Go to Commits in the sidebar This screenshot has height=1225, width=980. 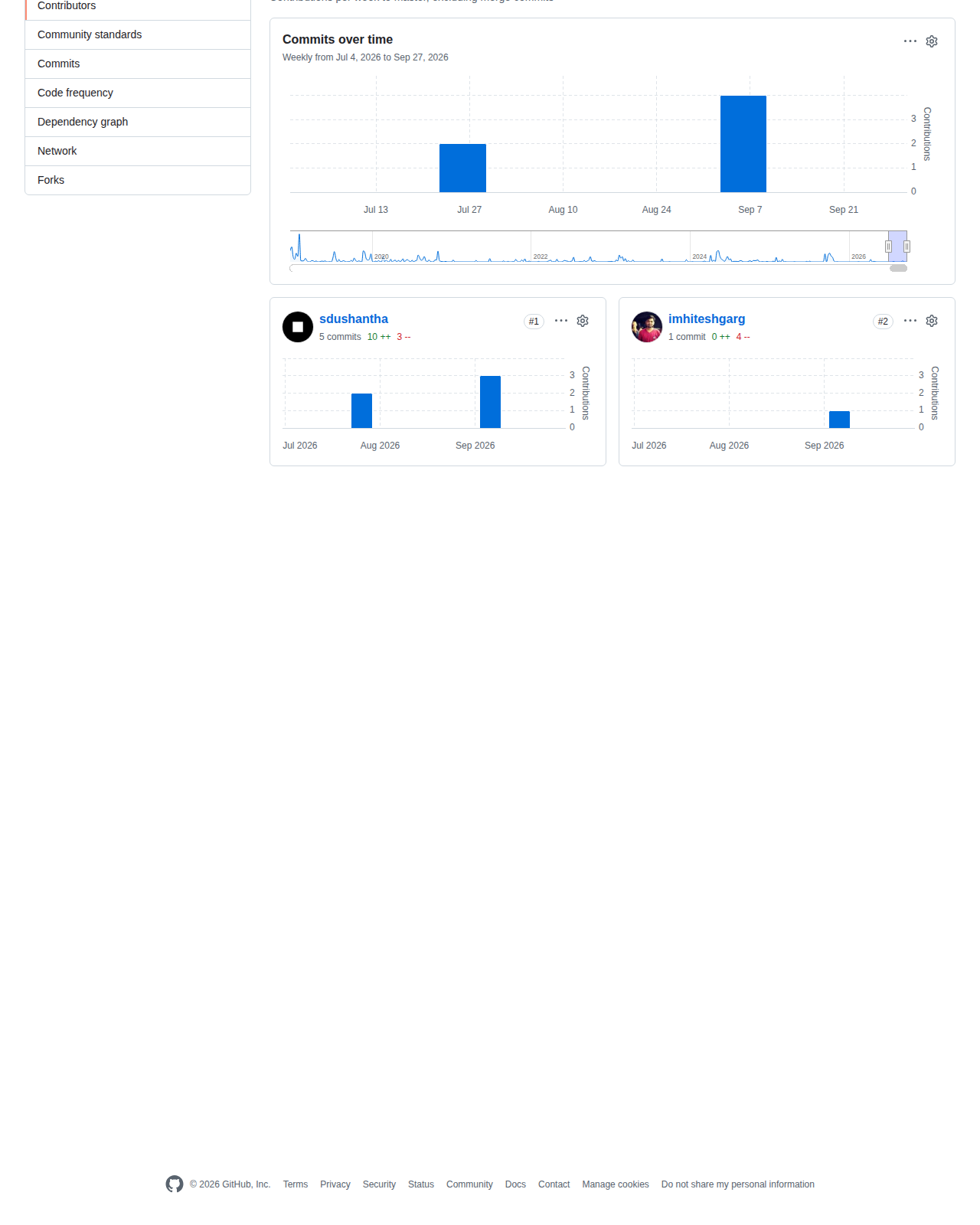(138, 64)
